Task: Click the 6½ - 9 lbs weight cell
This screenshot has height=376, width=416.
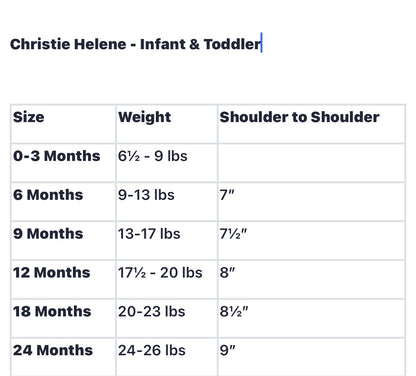Action: pos(167,163)
